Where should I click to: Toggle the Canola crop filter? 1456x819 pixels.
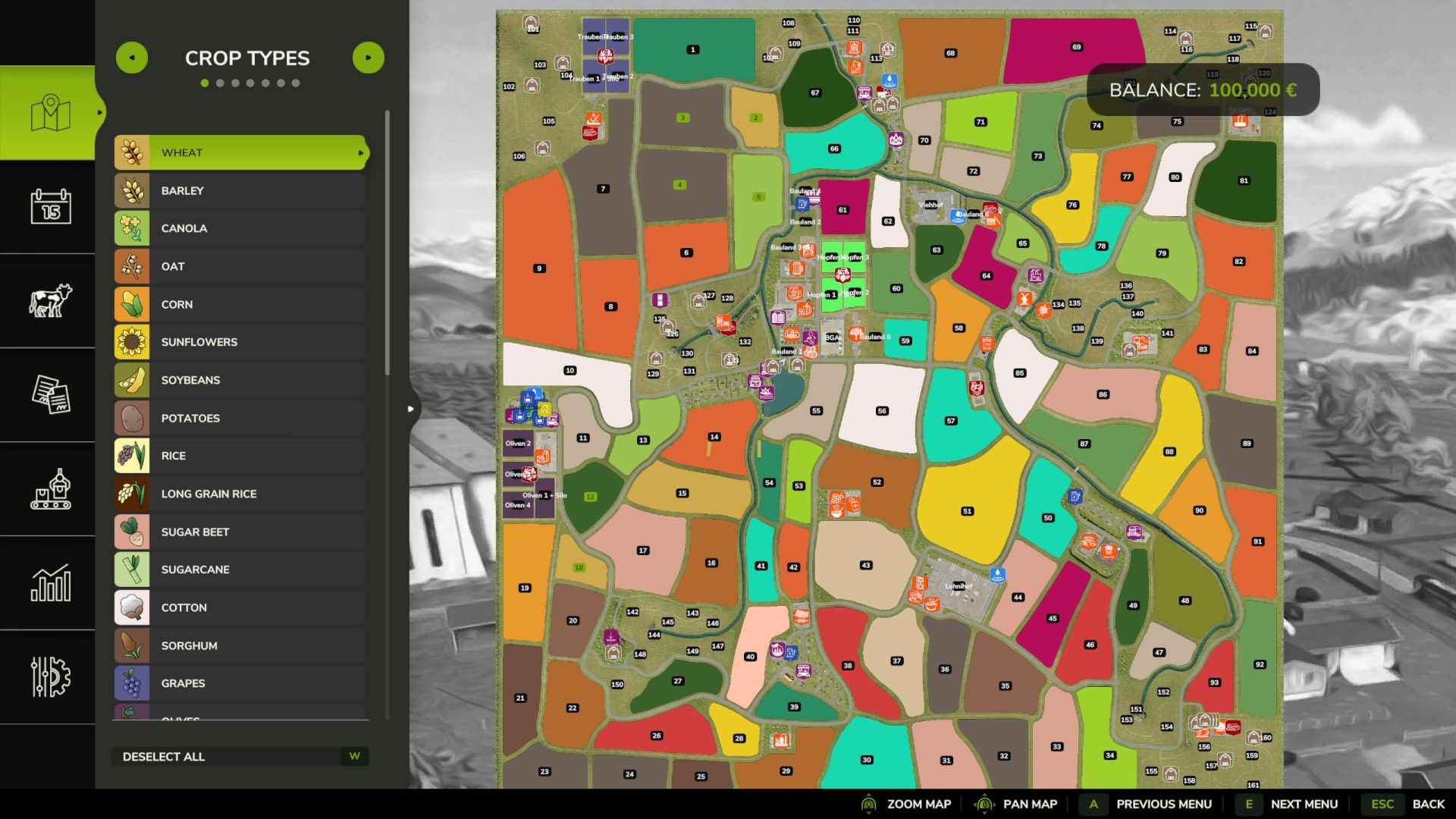(240, 228)
